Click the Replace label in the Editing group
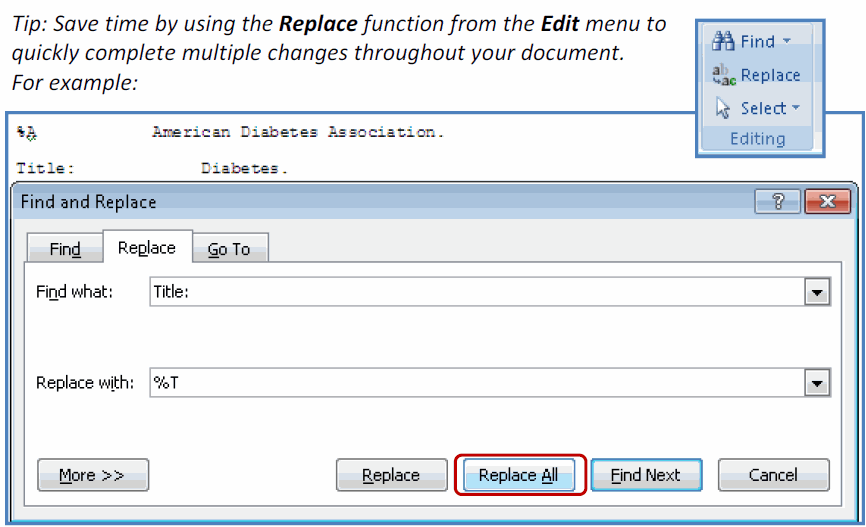Image resolution: width=866 pixels, height=527 pixels. [770, 75]
